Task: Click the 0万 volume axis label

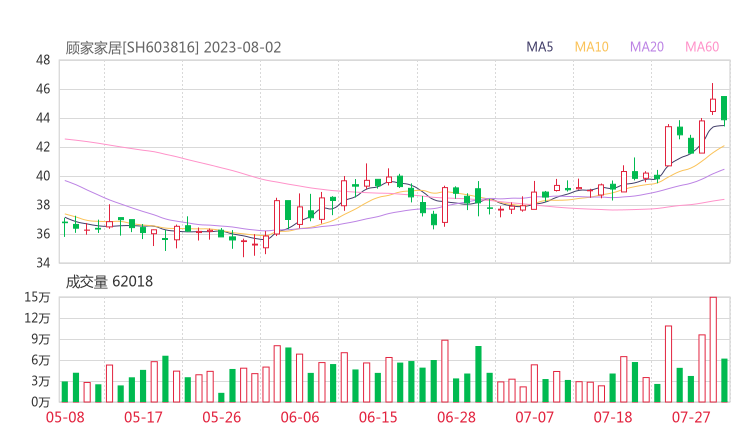Action: [41, 402]
